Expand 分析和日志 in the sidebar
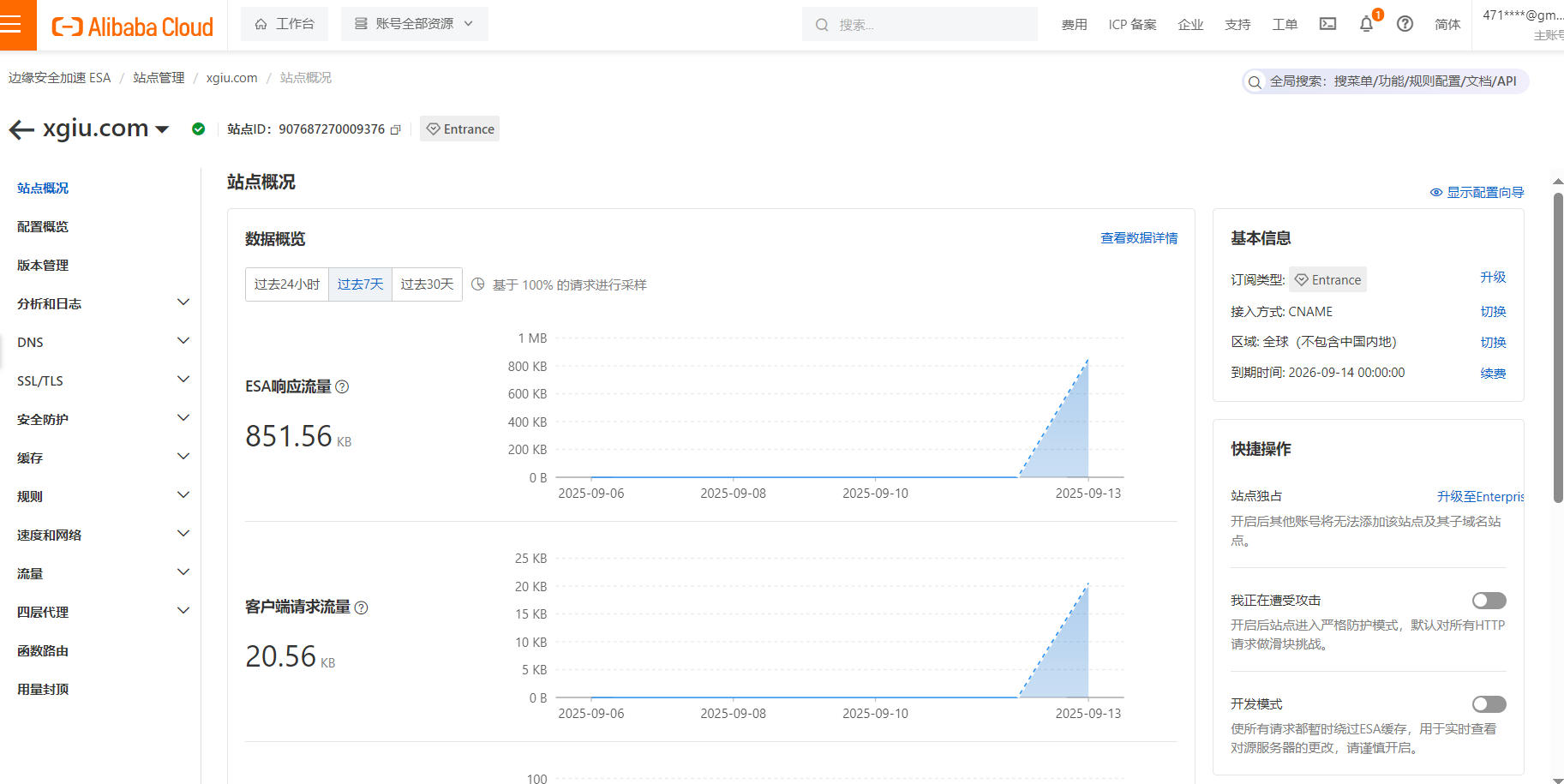The image size is (1564, 784). (x=103, y=303)
